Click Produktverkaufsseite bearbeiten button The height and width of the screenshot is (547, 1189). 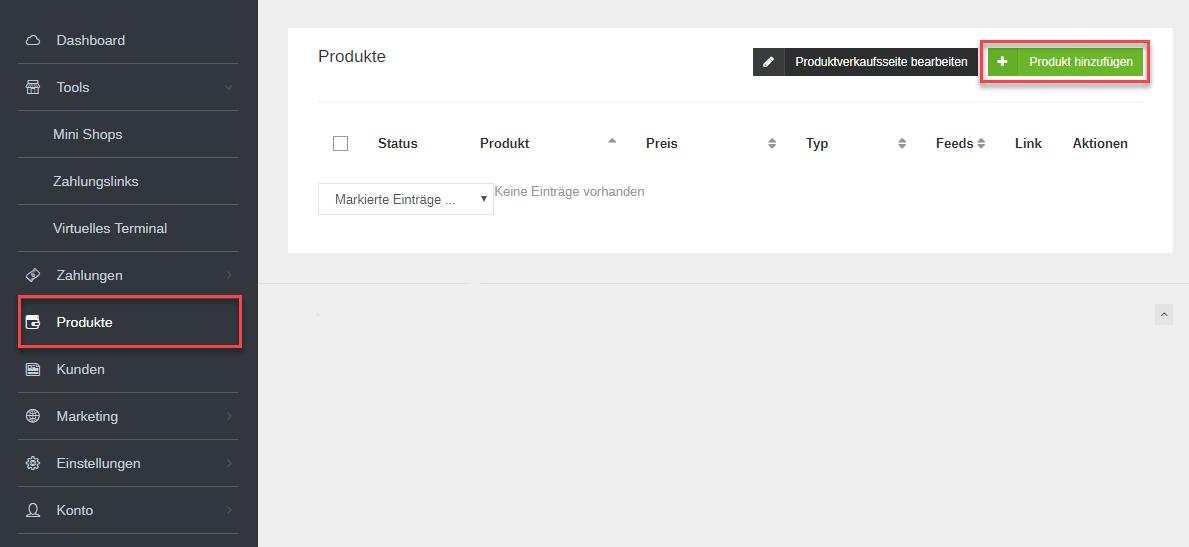(866, 62)
